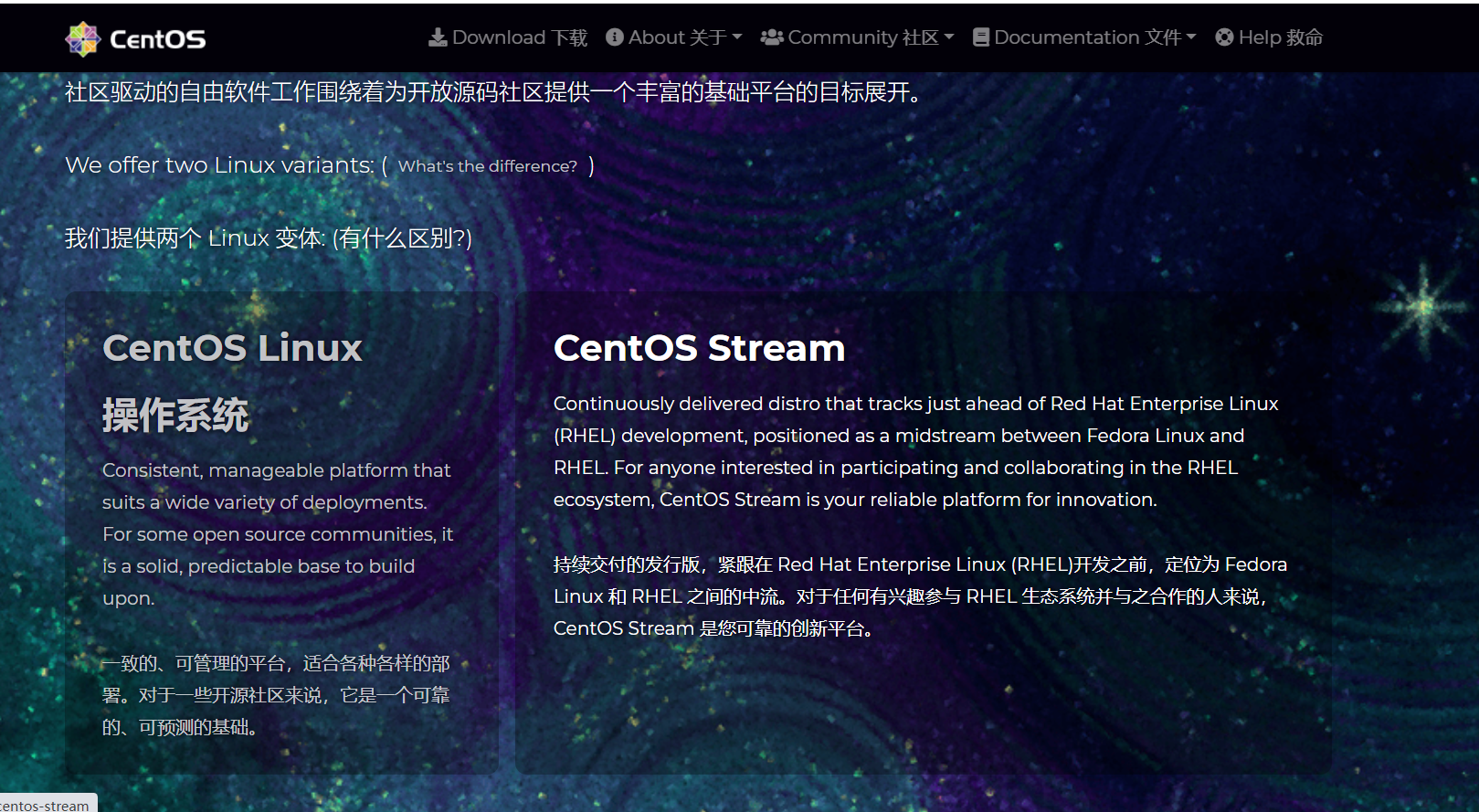1479x812 pixels.
Task: Click the 有什么区别? translated link
Action: [x=402, y=238]
